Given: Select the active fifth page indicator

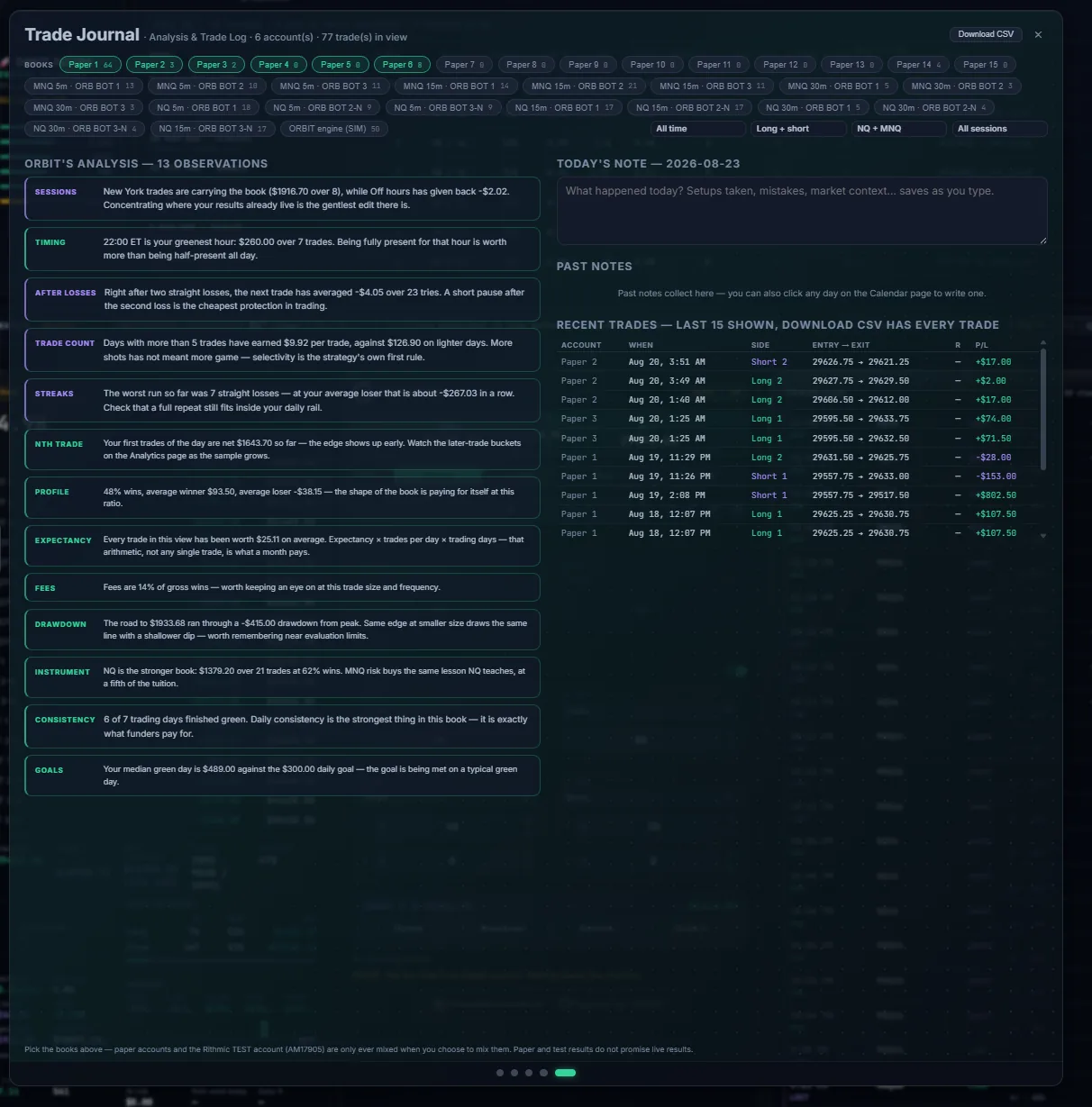Looking at the screenshot, I should (565, 1073).
